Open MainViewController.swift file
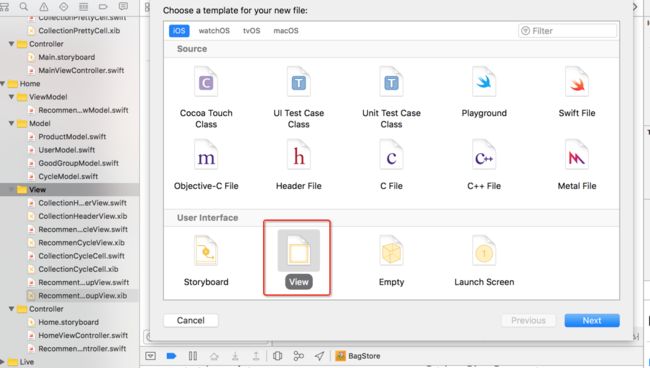Viewport: 650px width, 368px height. click(81, 70)
